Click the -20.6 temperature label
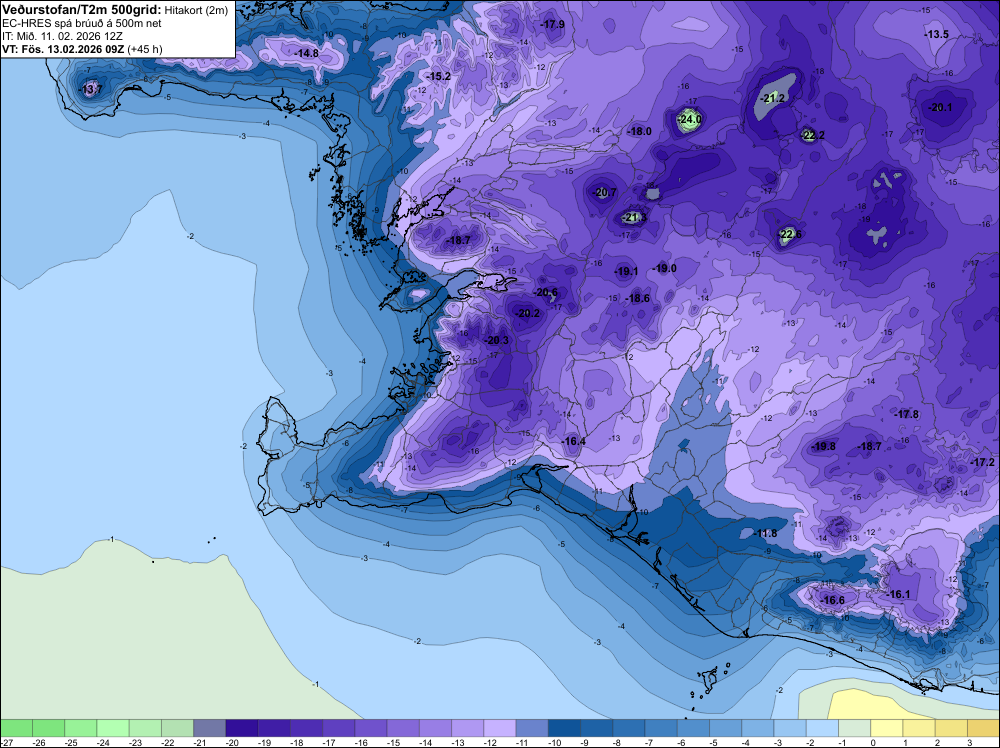Image resolution: width=1000 pixels, height=748 pixels. point(546,293)
